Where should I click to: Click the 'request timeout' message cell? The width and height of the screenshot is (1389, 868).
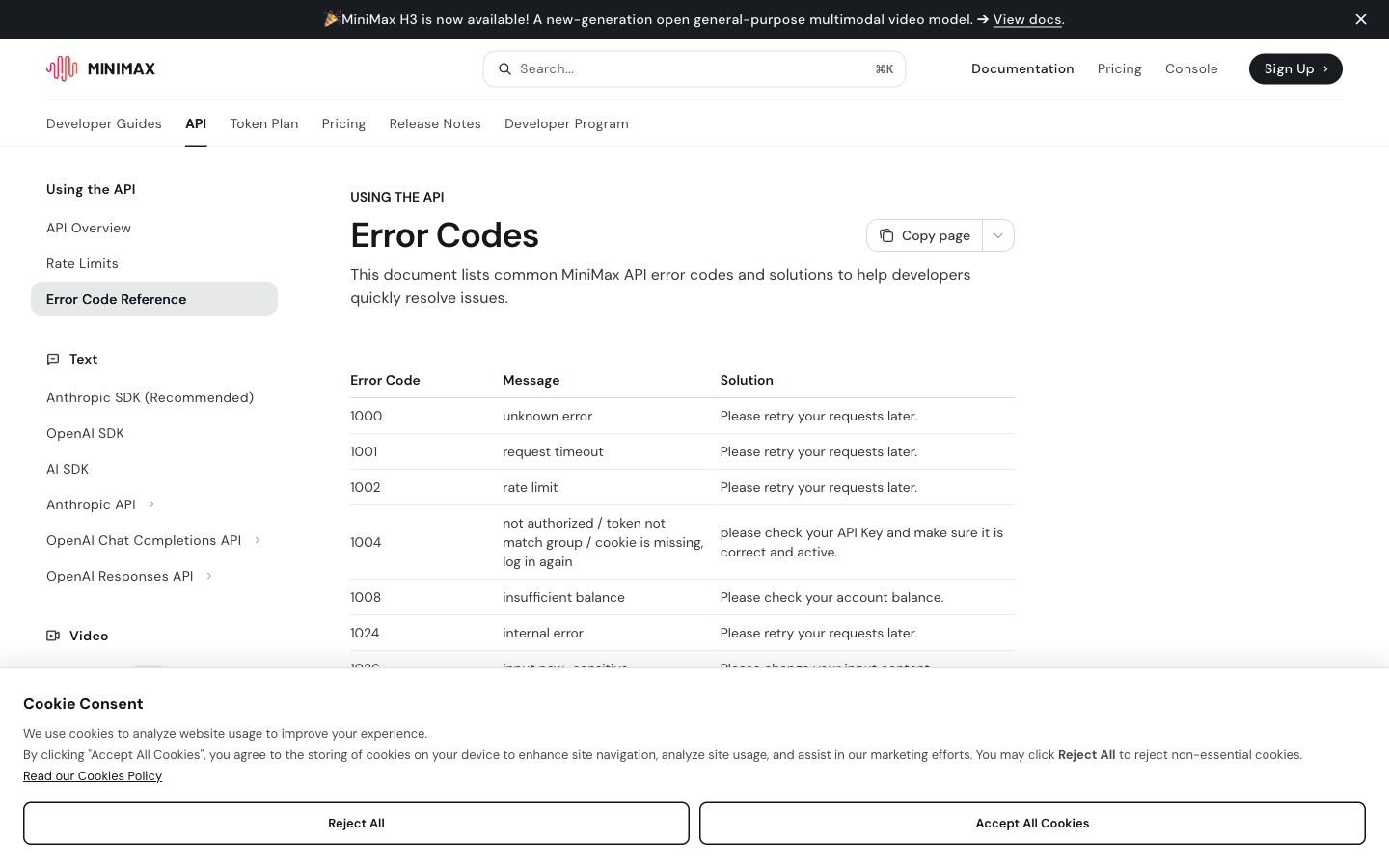click(553, 451)
